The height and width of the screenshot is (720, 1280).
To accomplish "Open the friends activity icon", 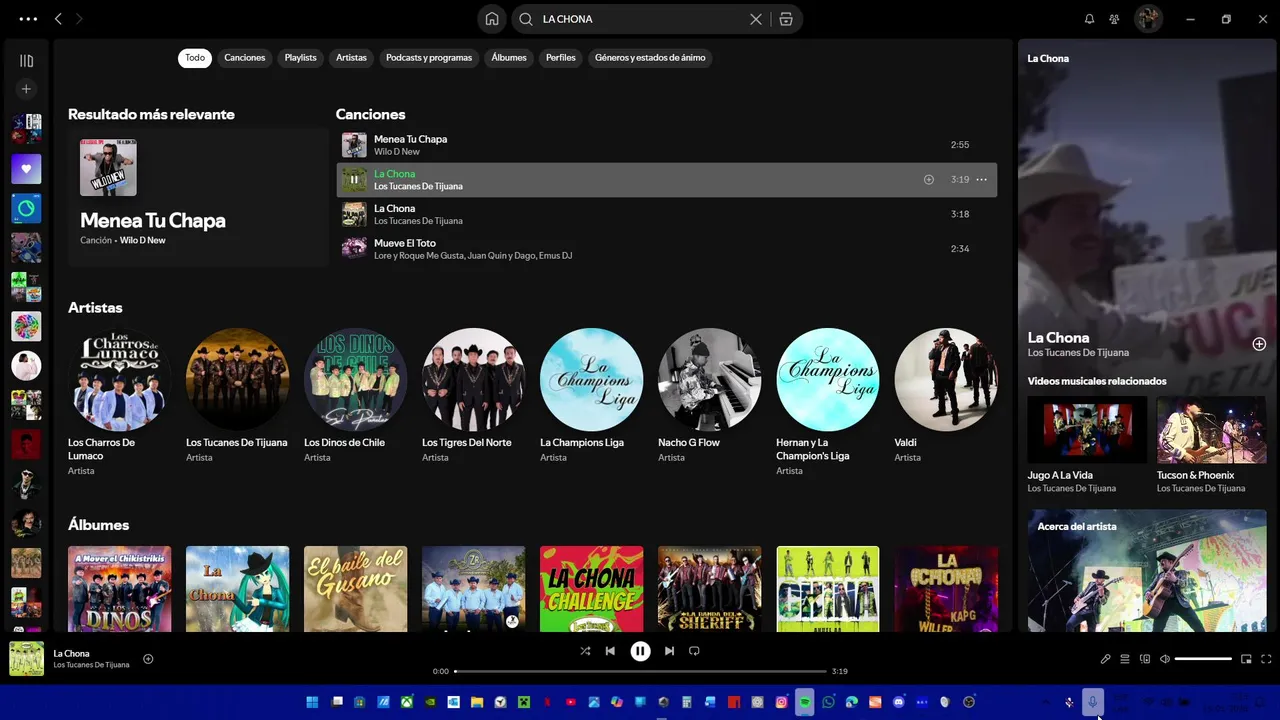I will coord(1114,19).
